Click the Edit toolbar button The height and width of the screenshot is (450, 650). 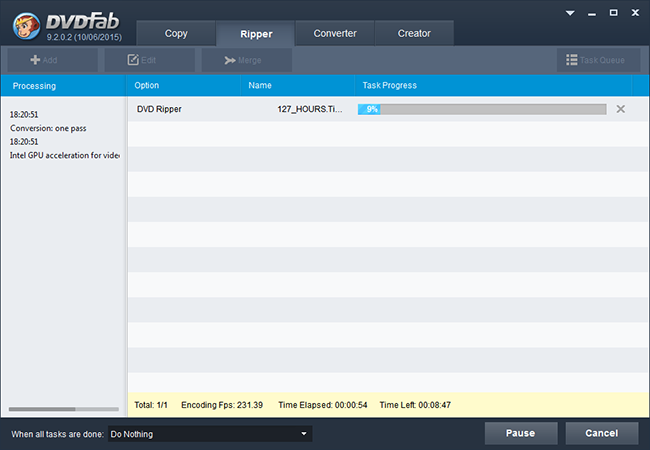(150, 60)
